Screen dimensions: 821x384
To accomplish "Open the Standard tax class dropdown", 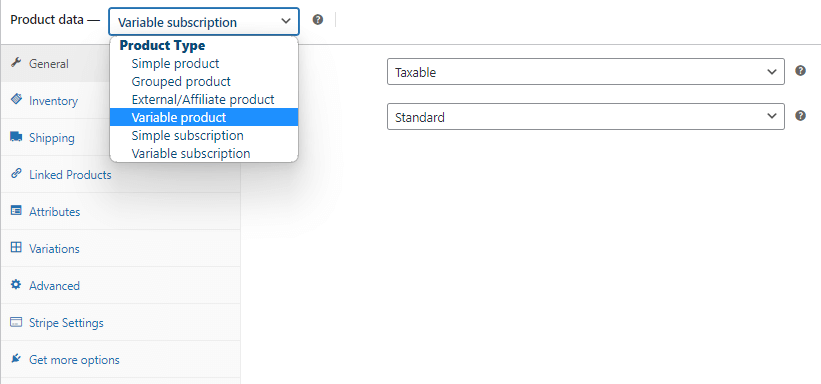I will coord(585,117).
